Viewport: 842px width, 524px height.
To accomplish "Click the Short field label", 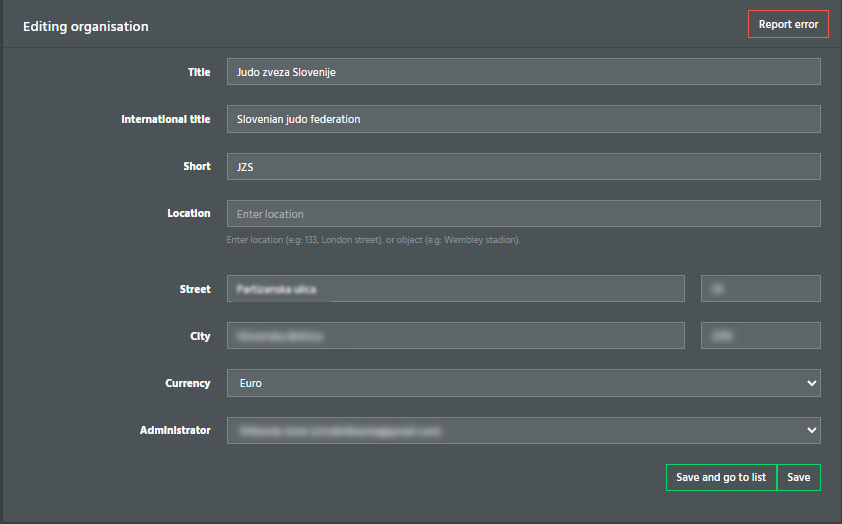I will pyautogui.click(x=197, y=166).
